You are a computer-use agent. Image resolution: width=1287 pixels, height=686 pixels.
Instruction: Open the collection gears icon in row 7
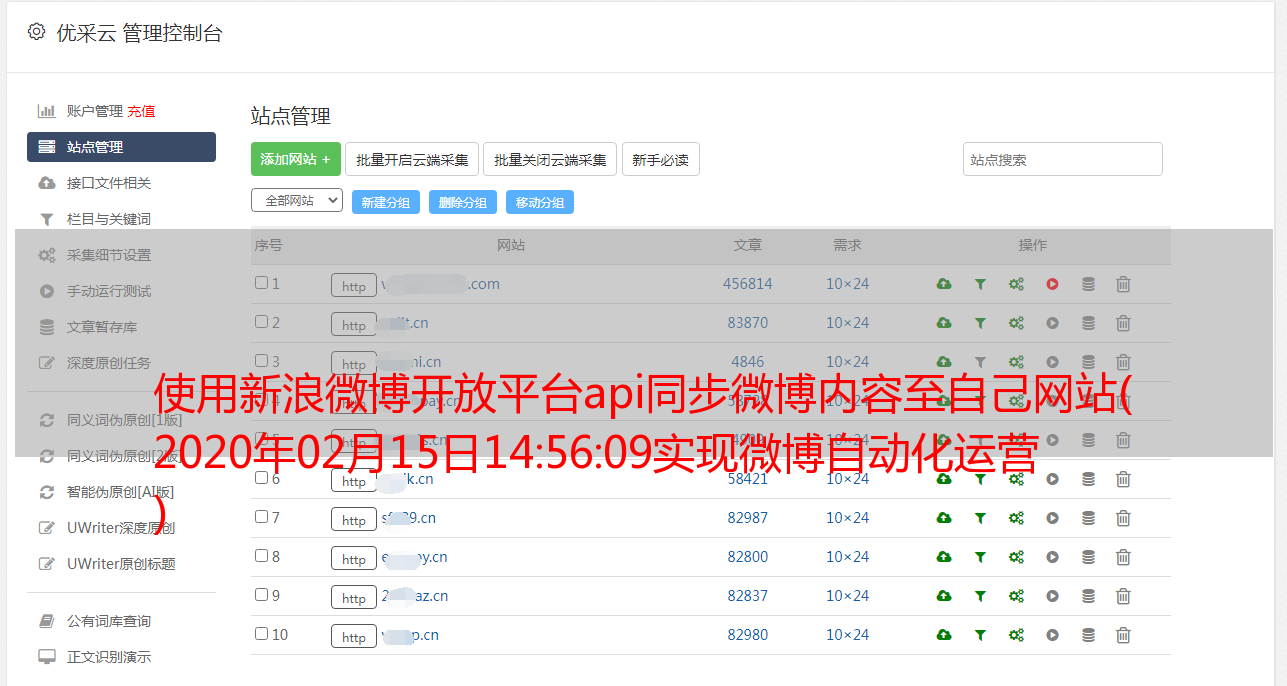pyautogui.click(x=1016, y=518)
